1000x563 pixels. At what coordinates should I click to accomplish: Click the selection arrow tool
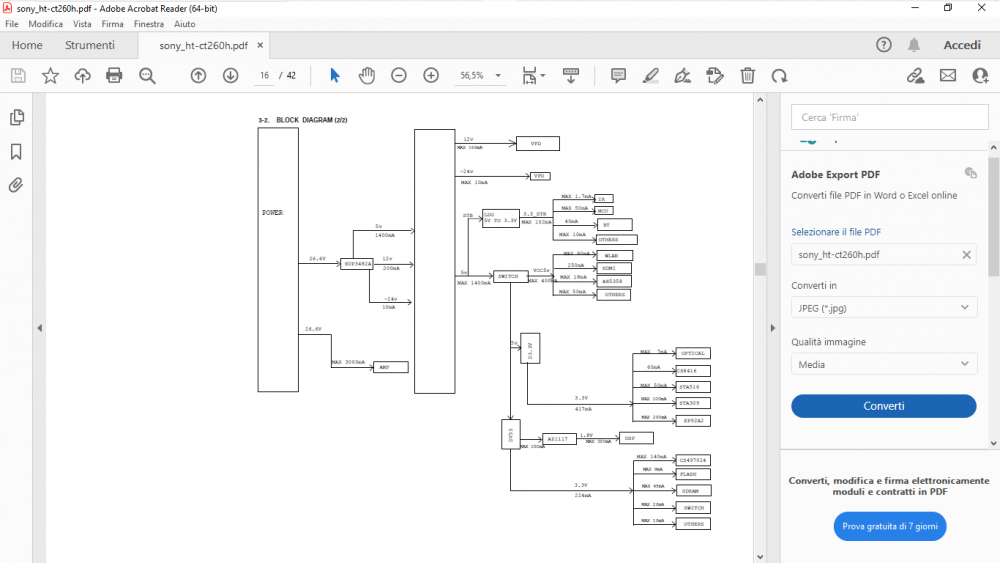coord(335,75)
